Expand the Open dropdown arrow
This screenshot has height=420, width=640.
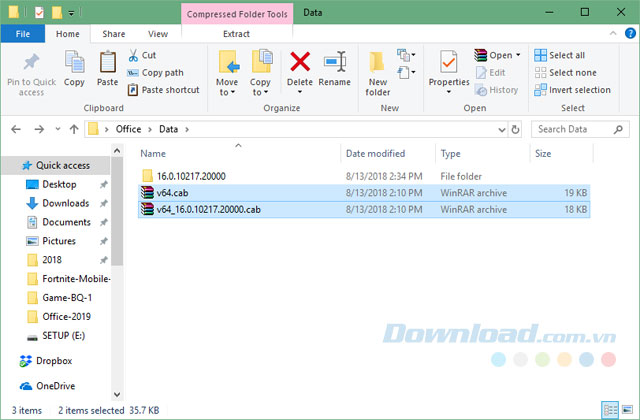coord(518,55)
